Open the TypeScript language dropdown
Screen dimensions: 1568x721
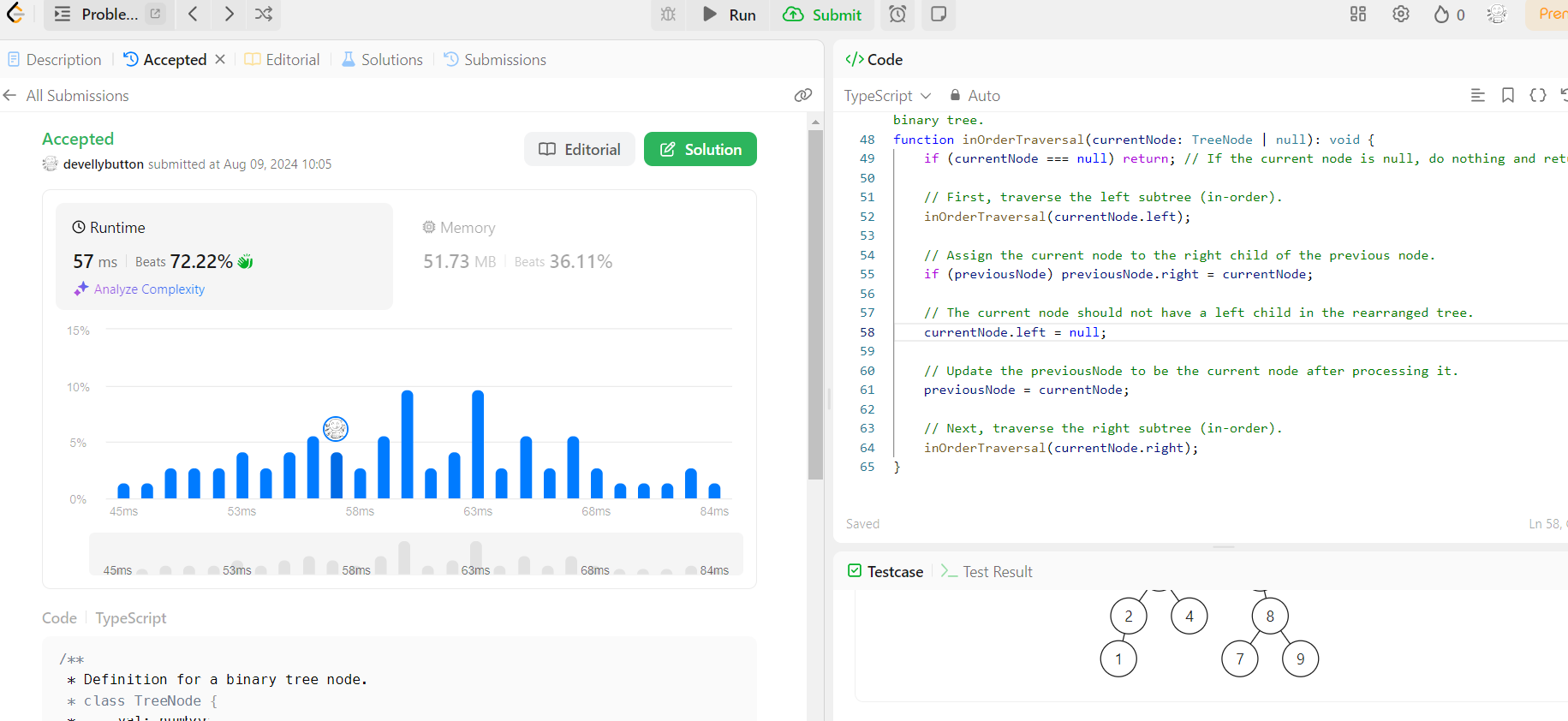pos(887,96)
